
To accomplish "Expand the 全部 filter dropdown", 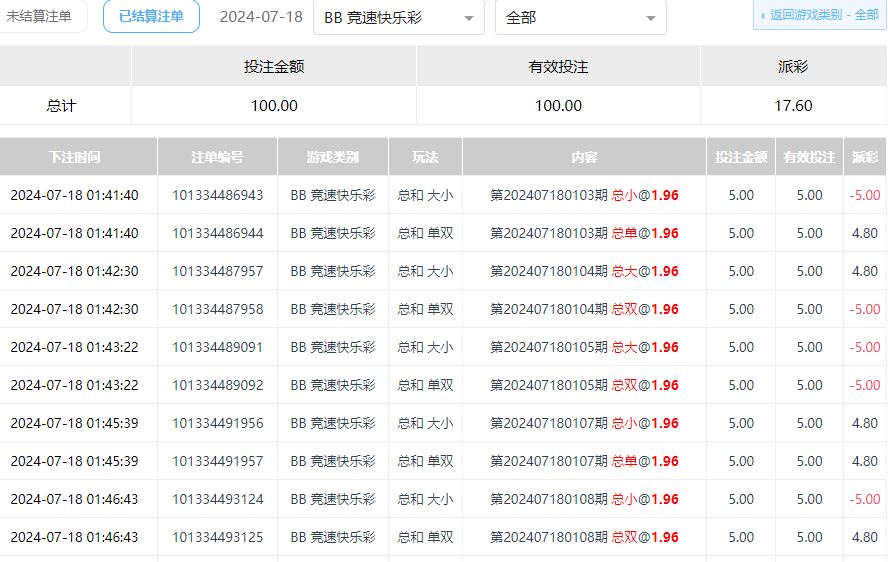I will pyautogui.click(x=580, y=18).
